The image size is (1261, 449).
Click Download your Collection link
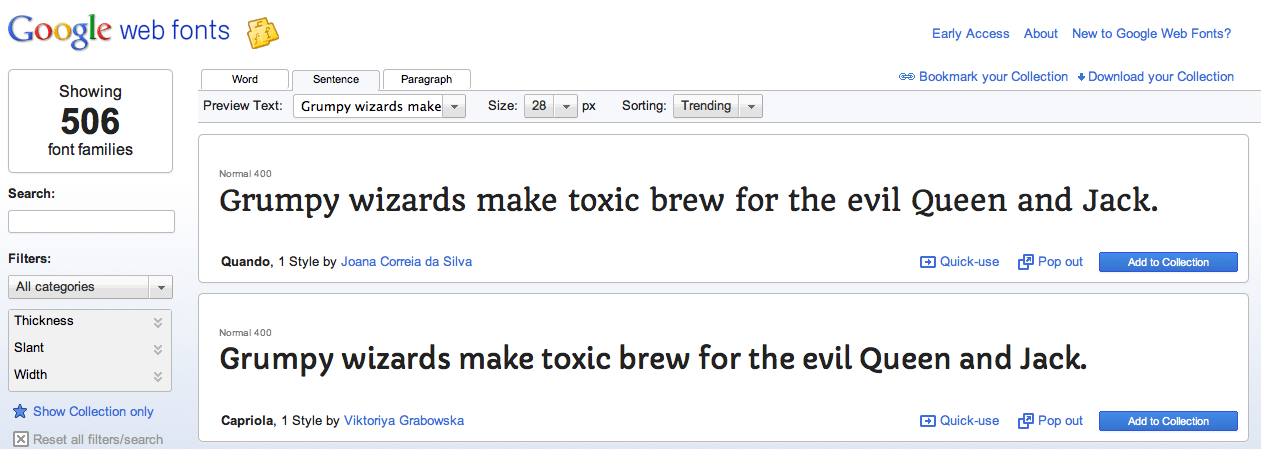click(1161, 77)
